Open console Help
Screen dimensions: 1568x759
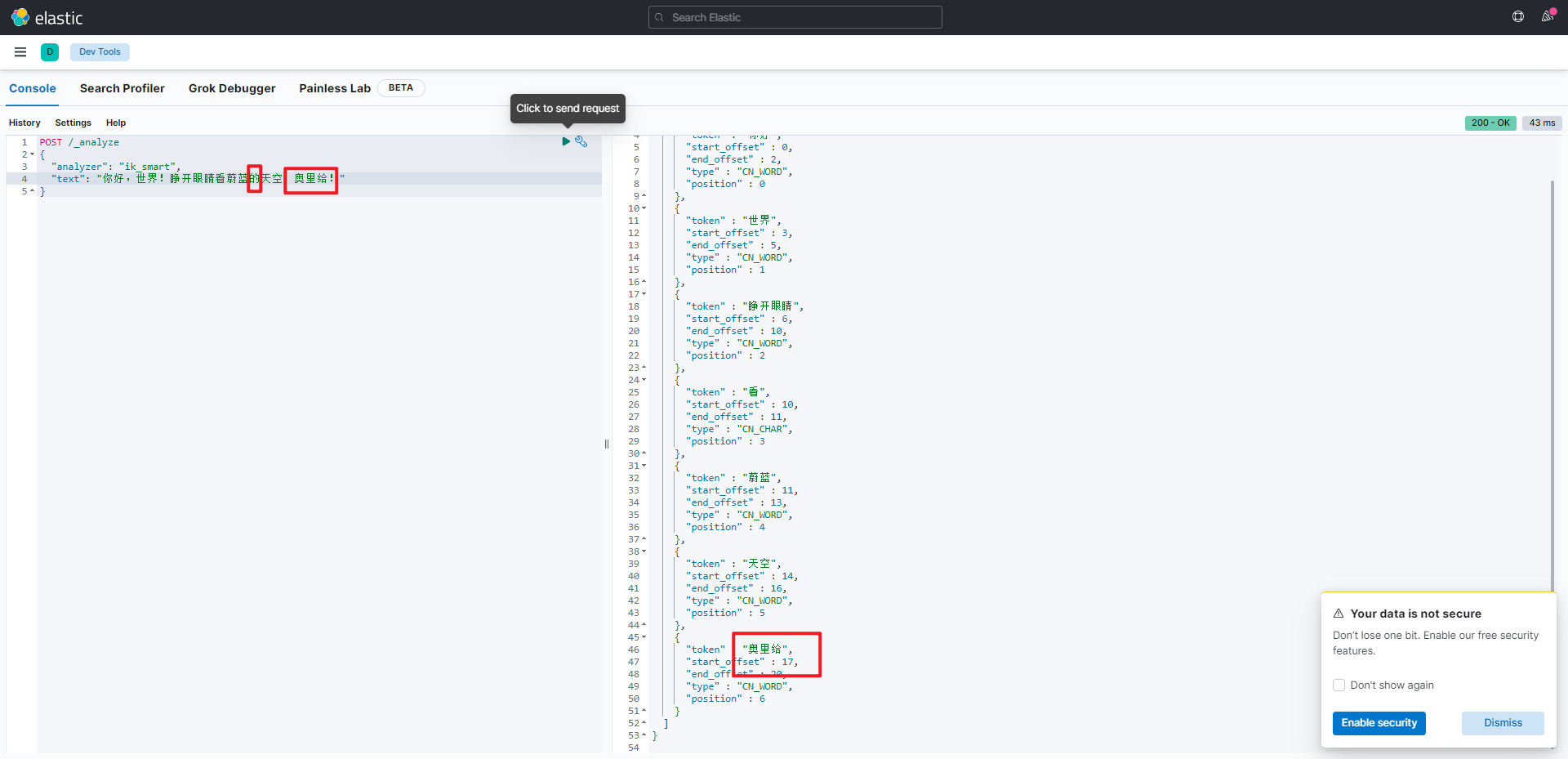[x=116, y=123]
